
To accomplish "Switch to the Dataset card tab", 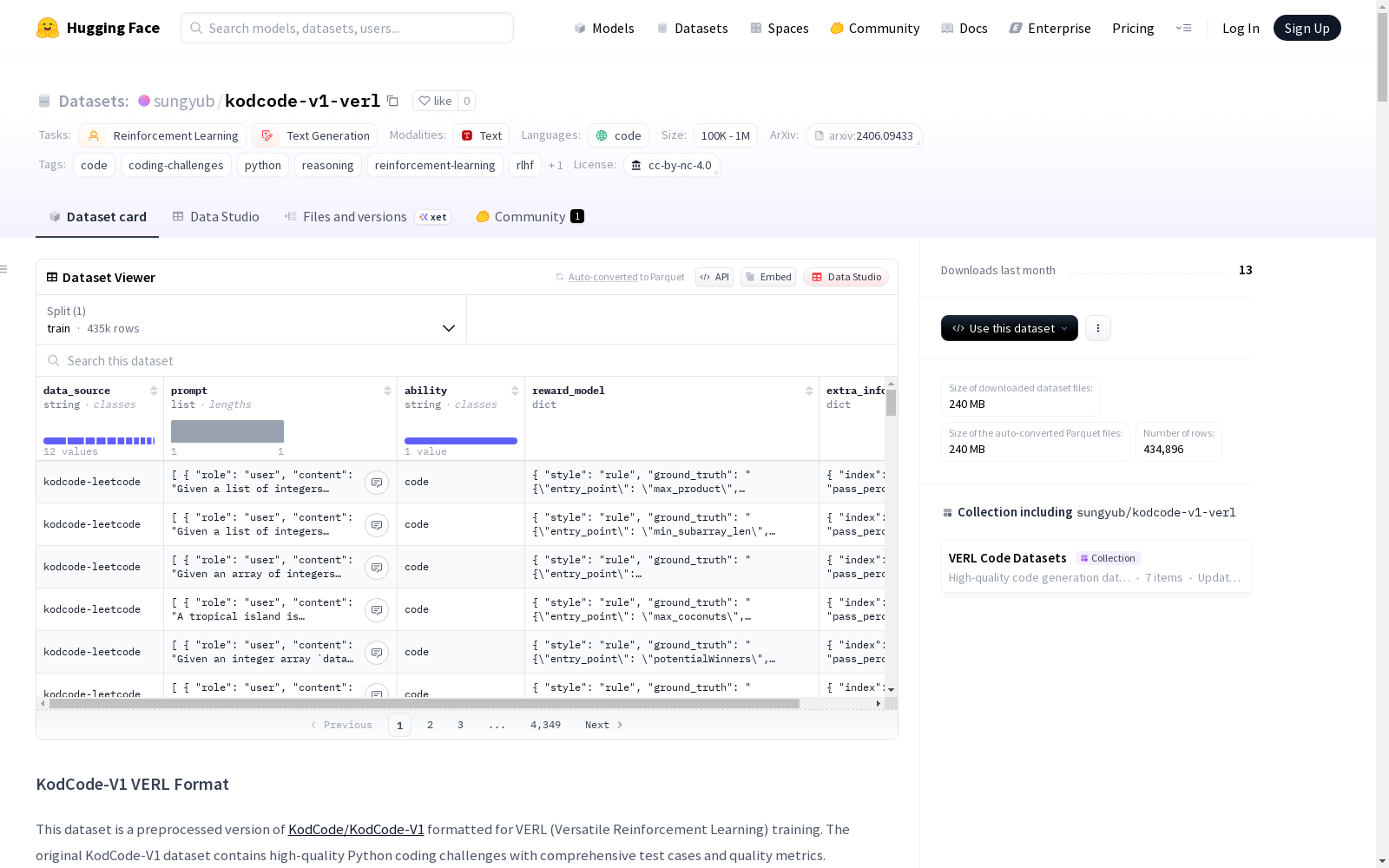I will (x=97, y=217).
